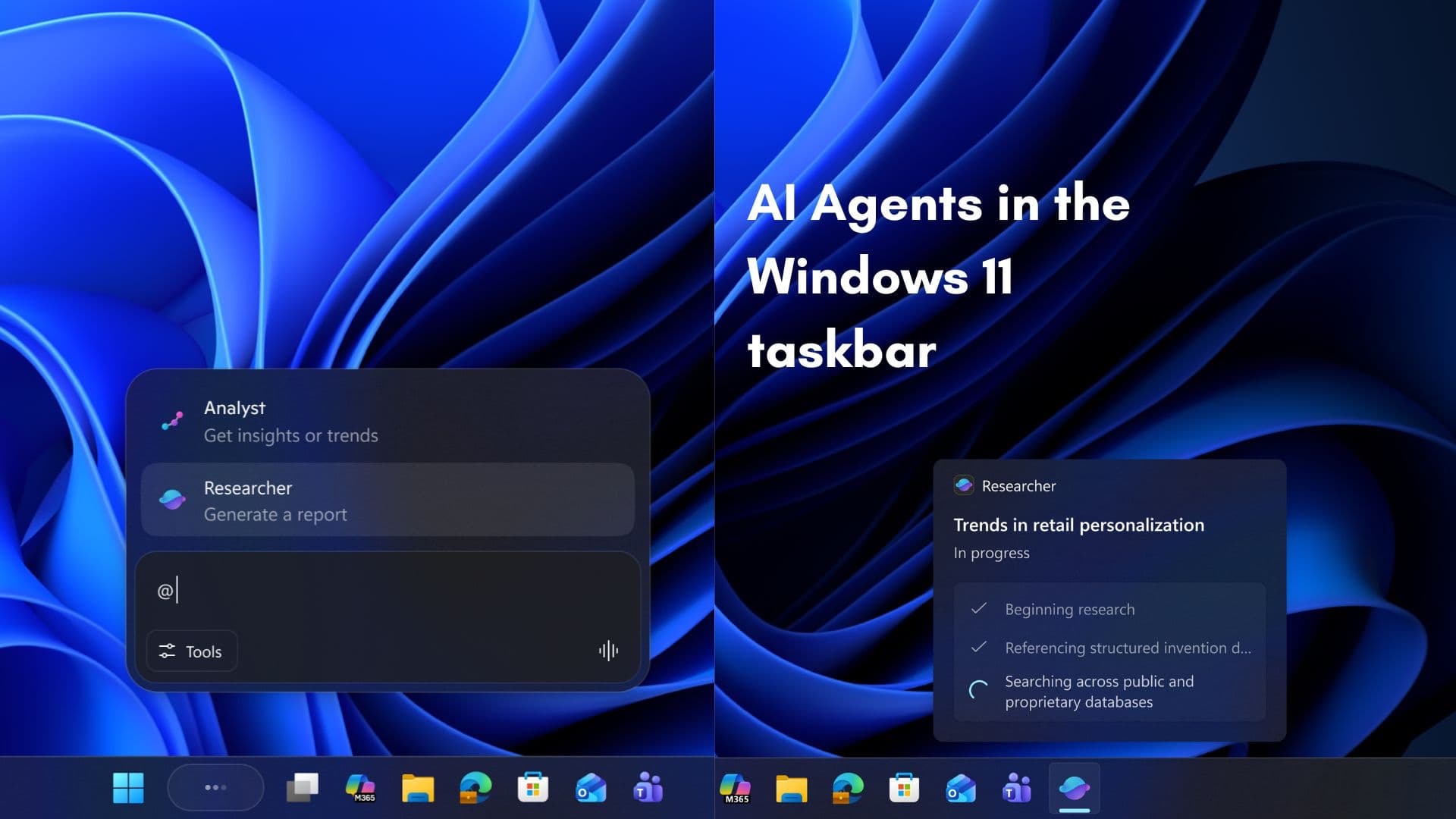1456x819 pixels.
Task: Select the Analyst agent icon
Action: [173, 422]
